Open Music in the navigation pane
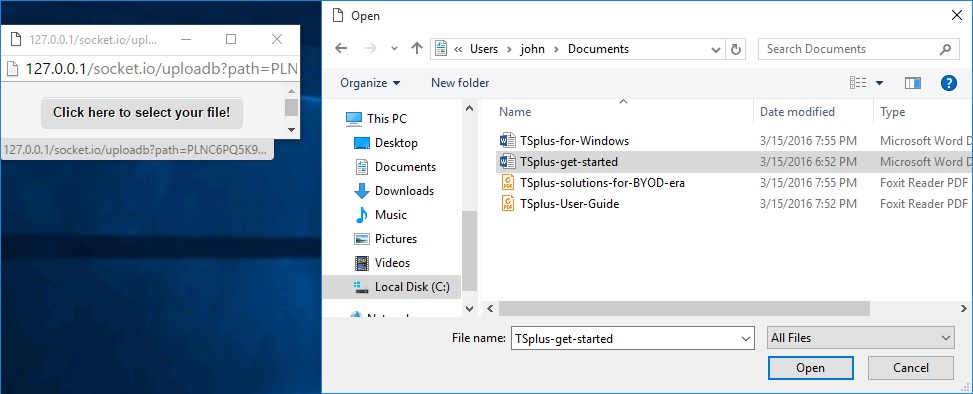This screenshot has height=394, width=973. click(392, 215)
